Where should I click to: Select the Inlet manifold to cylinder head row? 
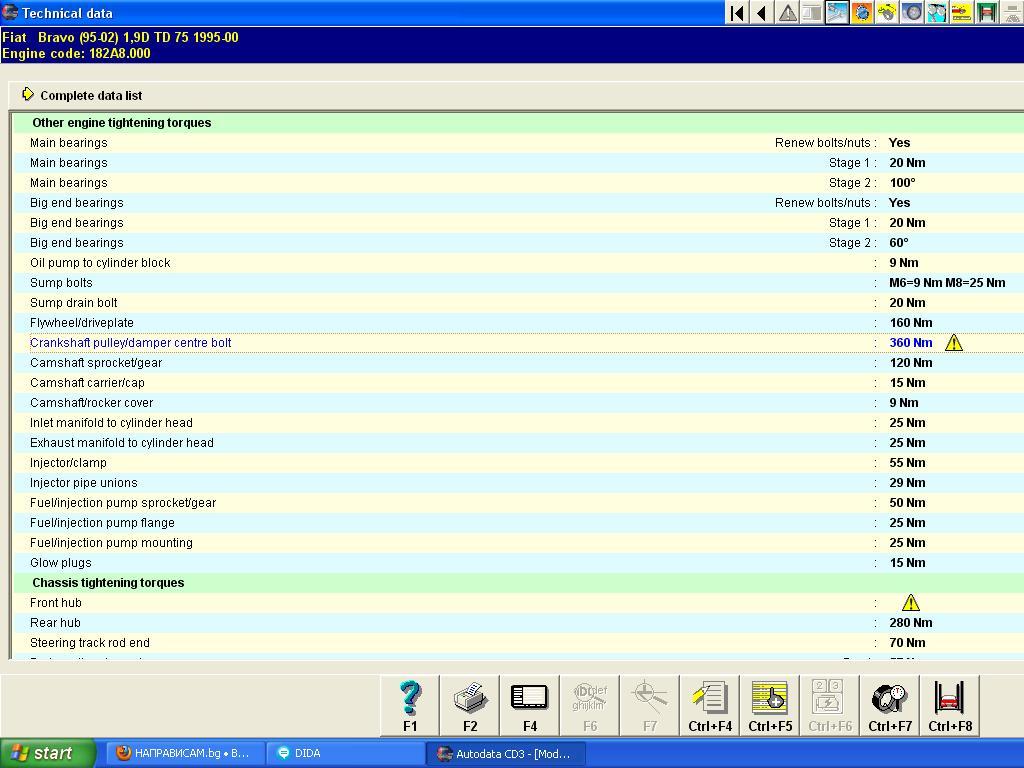click(x=519, y=423)
